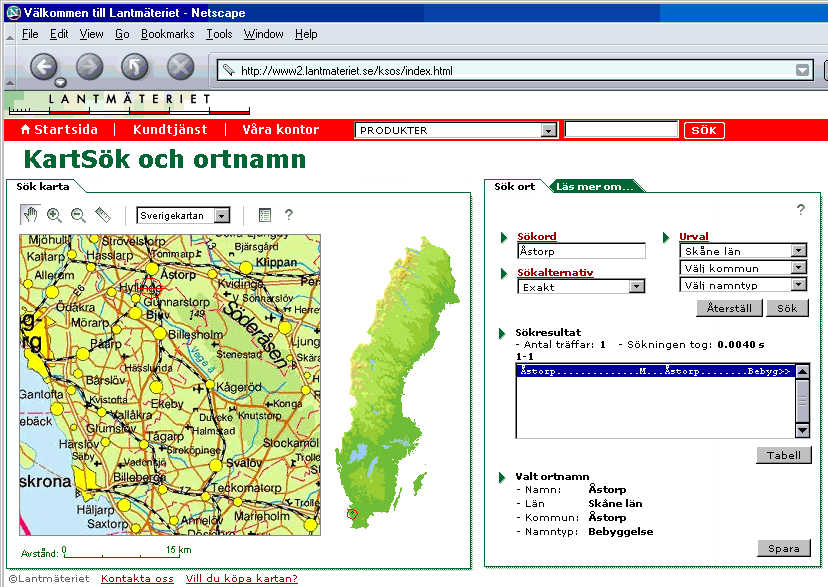Click the Netscape title bar icon
This screenshot has width=828, height=587.
[x=13, y=13]
